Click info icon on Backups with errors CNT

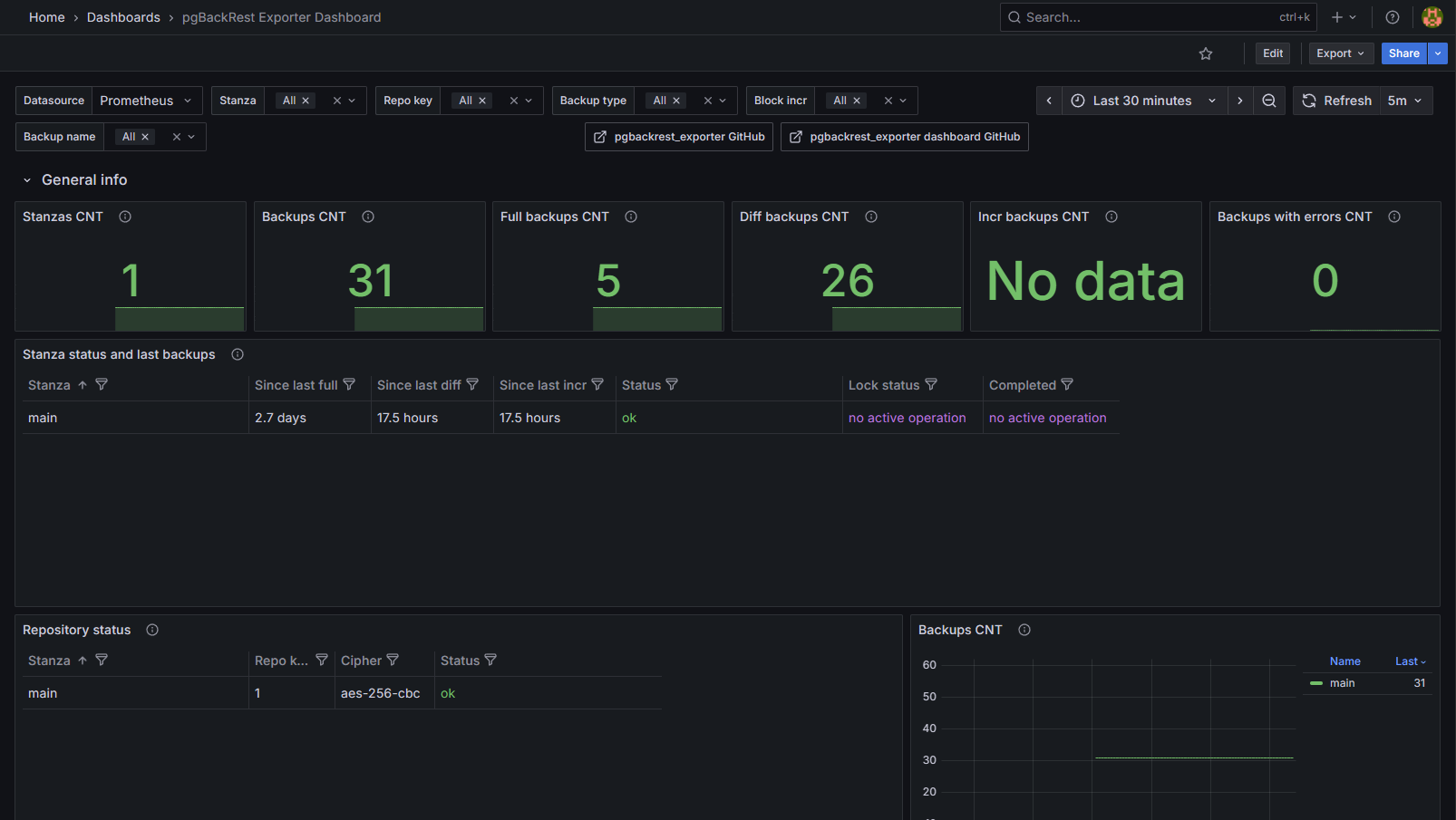pos(1394,217)
